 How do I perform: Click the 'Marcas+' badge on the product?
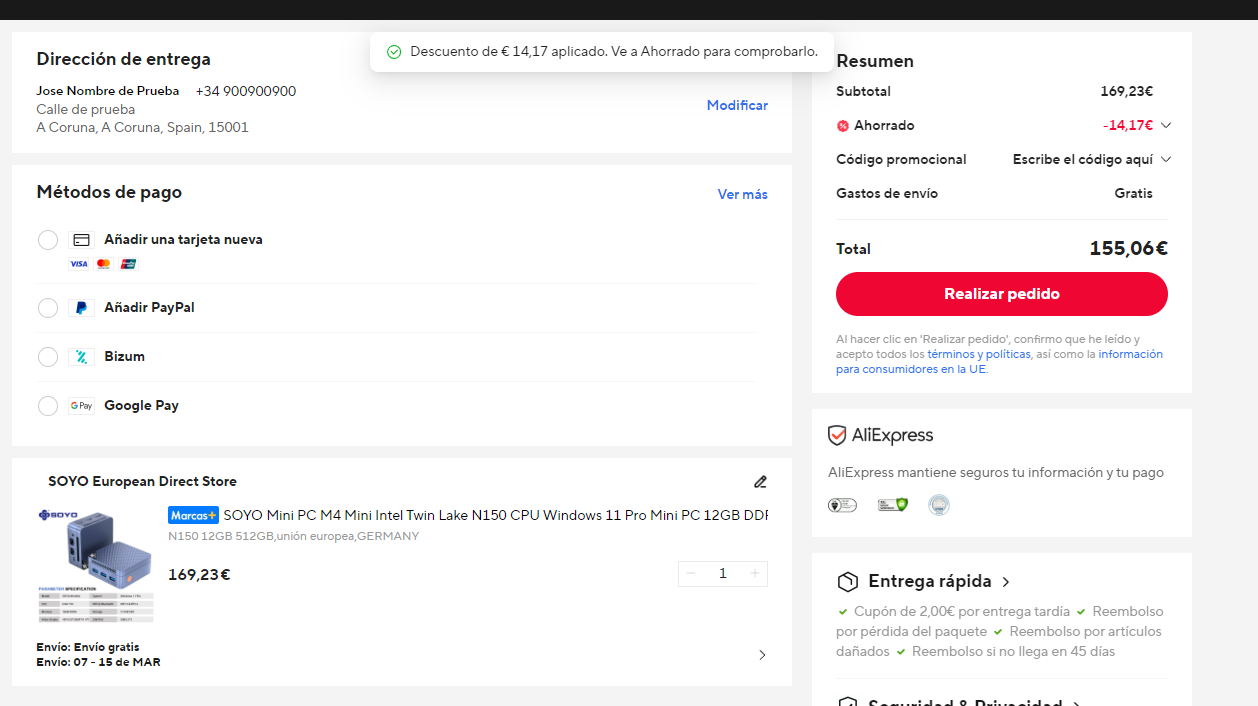[x=193, y=515]
